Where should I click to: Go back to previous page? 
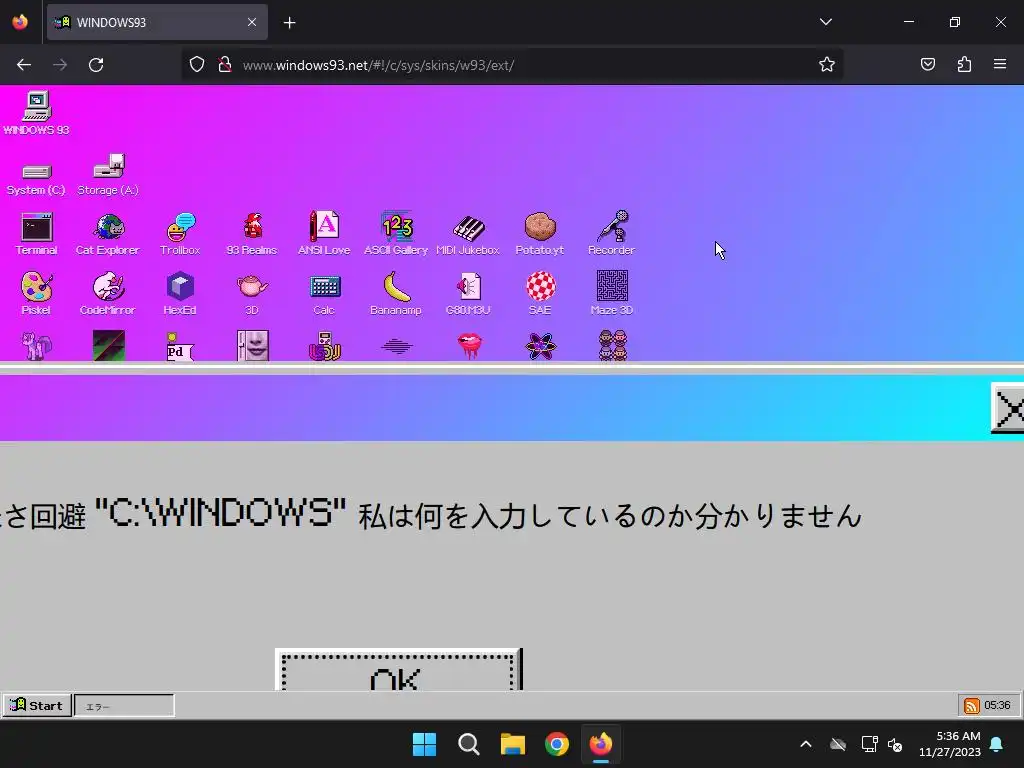coord(24,65)
